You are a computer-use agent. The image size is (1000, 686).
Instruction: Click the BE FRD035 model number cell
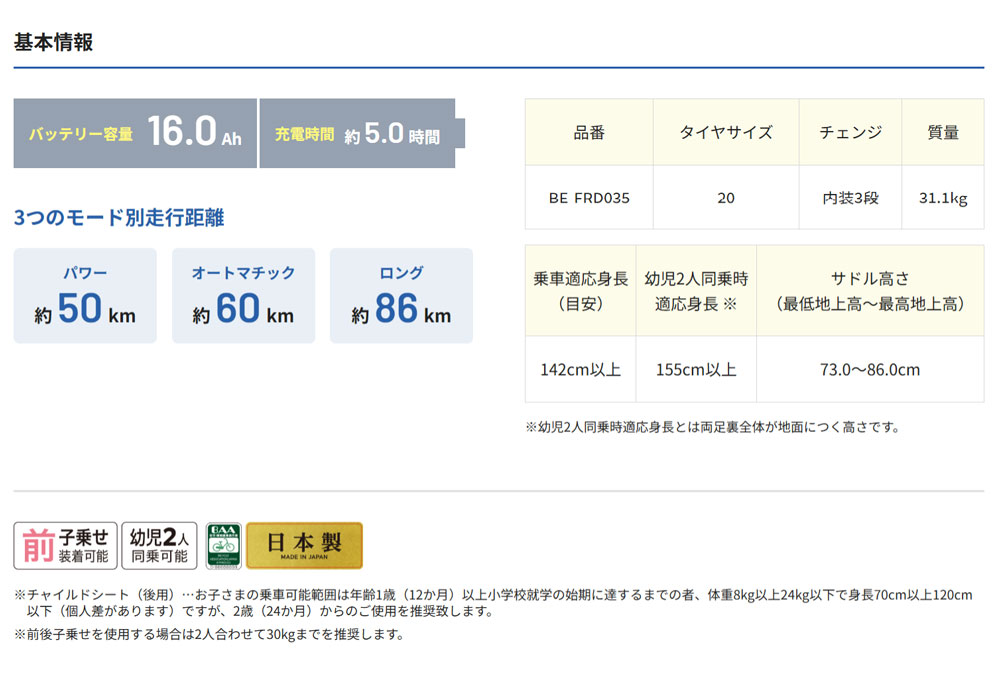tap(589, 198)
